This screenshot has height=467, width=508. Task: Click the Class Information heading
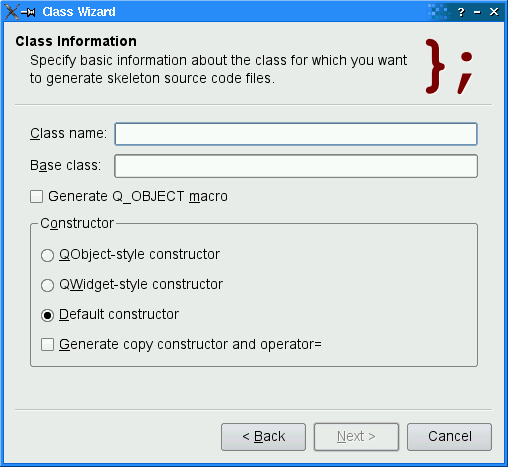(x=76, y=41)
